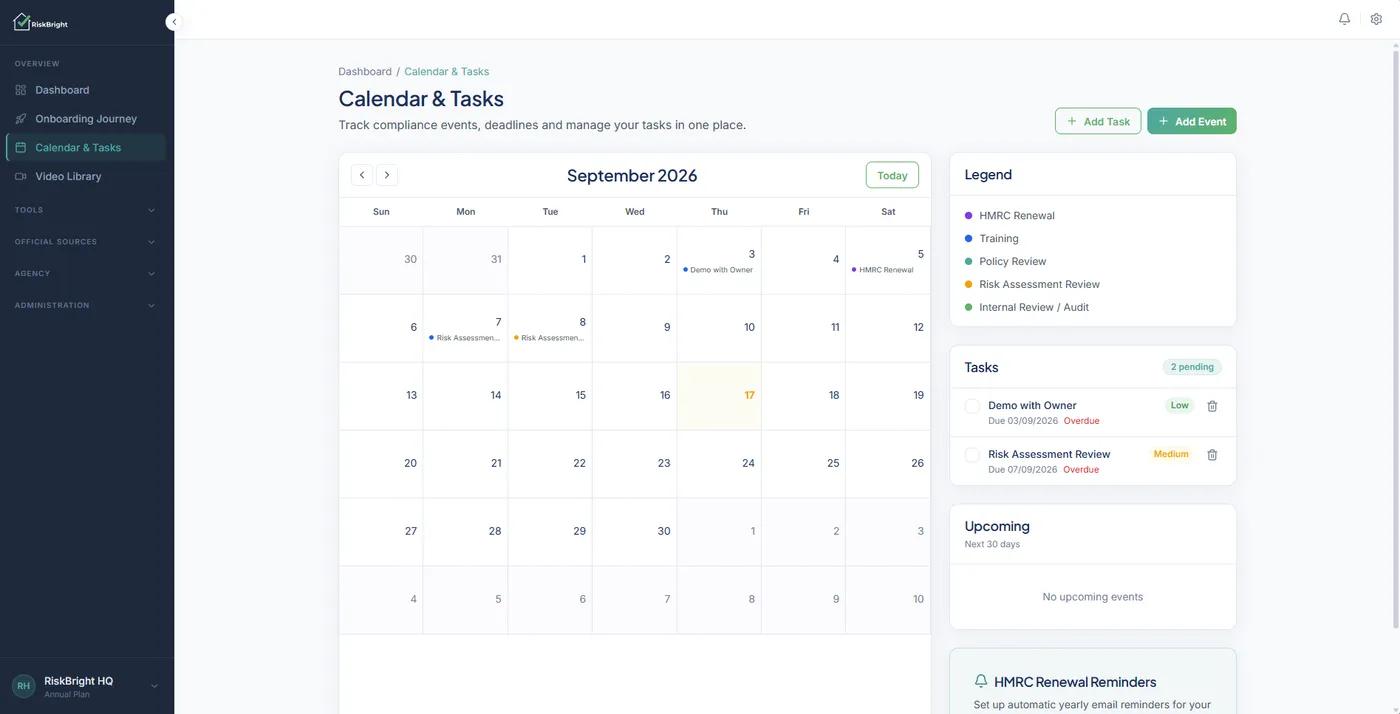Click the Due 07/09/2026 Overdue text
The image size is (1400, 714).
pyautogui.click(x=1044, y=470)
